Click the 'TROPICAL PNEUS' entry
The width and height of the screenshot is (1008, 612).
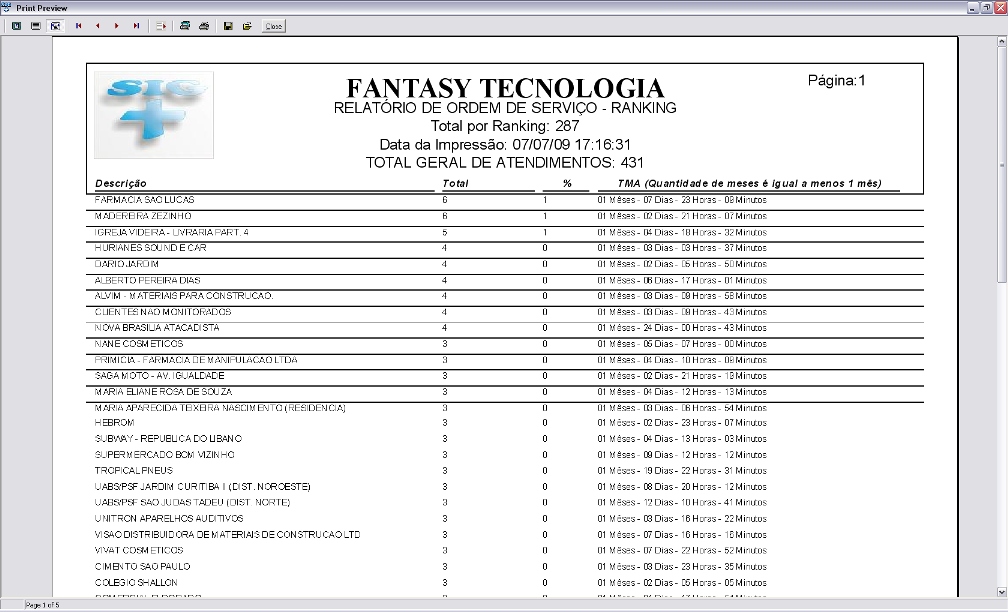[134, 471]
